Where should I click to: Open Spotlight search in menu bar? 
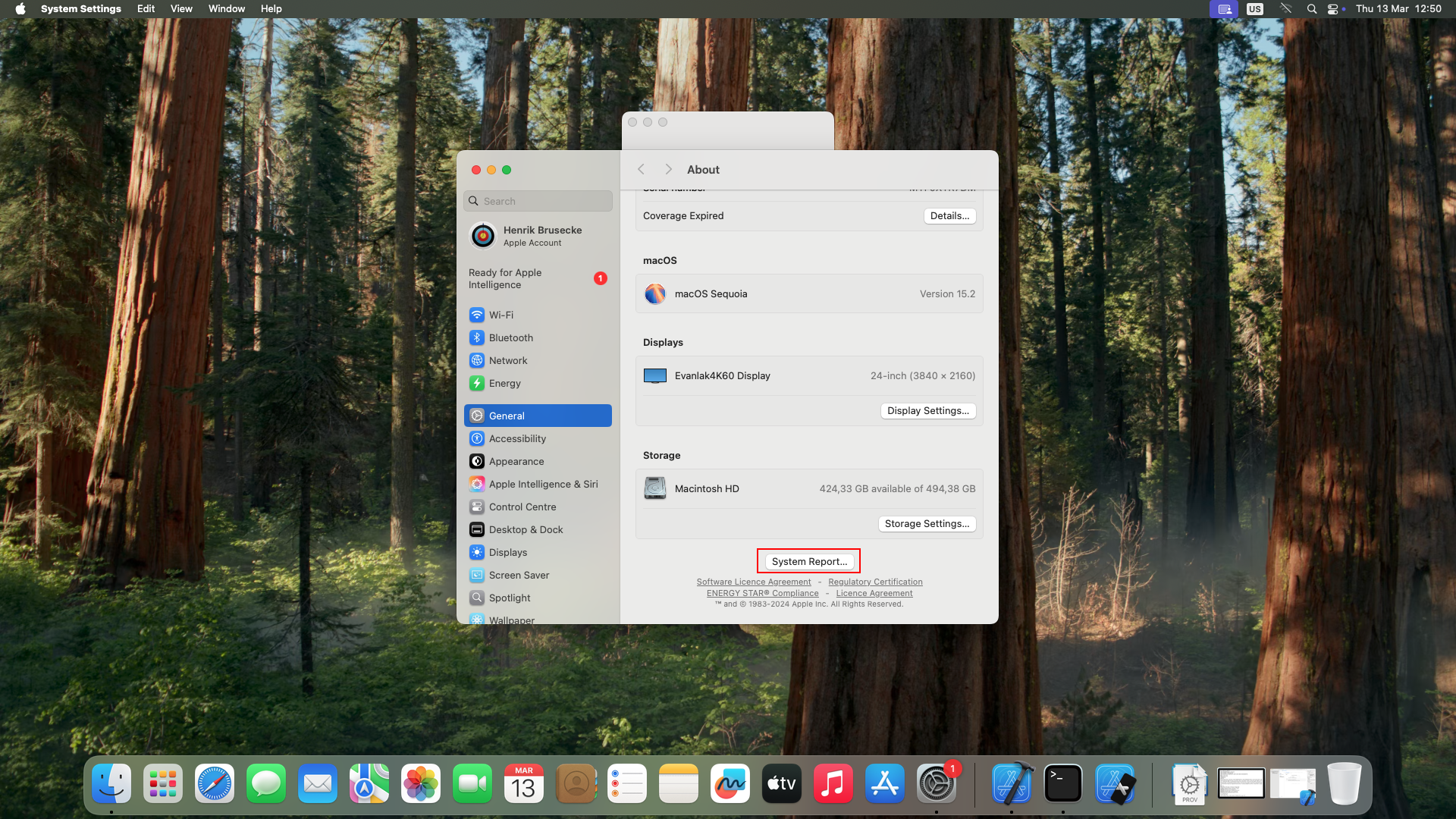click(x=1311, y=9)
